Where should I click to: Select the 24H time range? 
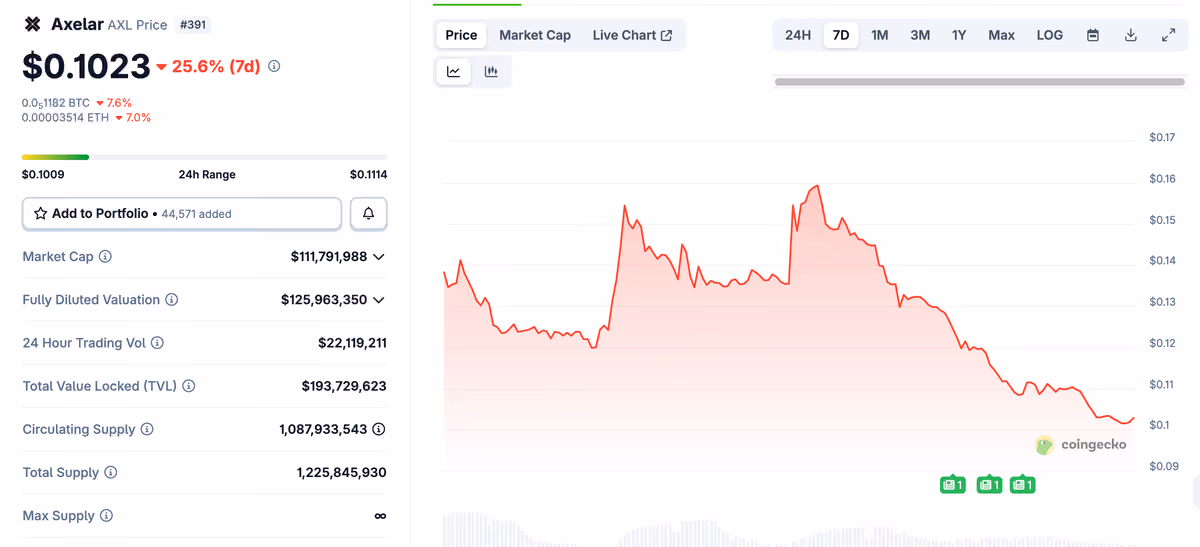click(x=798, y=35)
